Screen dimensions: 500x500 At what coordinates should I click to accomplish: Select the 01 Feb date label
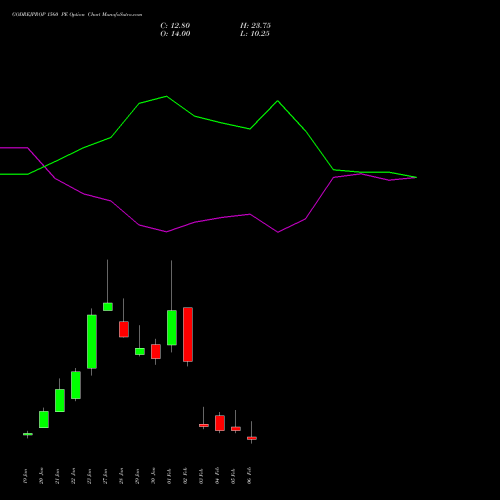170,476
